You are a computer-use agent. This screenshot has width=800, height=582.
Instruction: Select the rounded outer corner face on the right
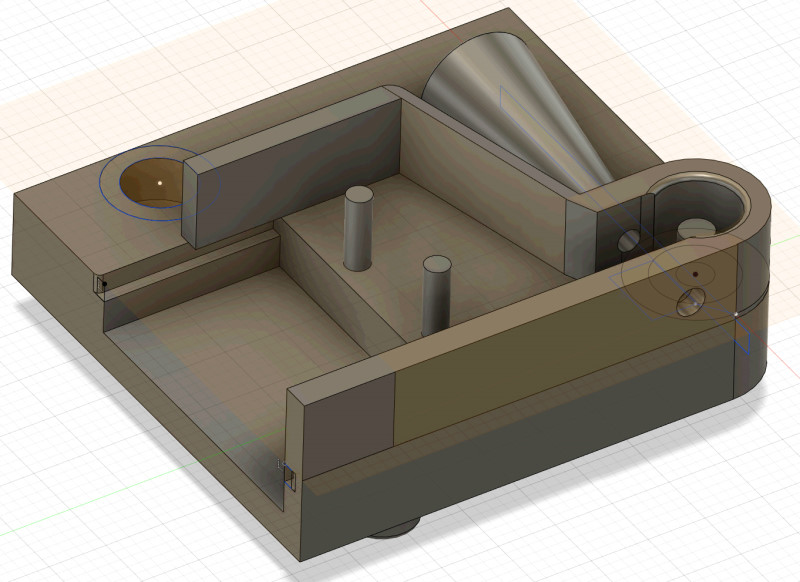click(x=758, y=330)
